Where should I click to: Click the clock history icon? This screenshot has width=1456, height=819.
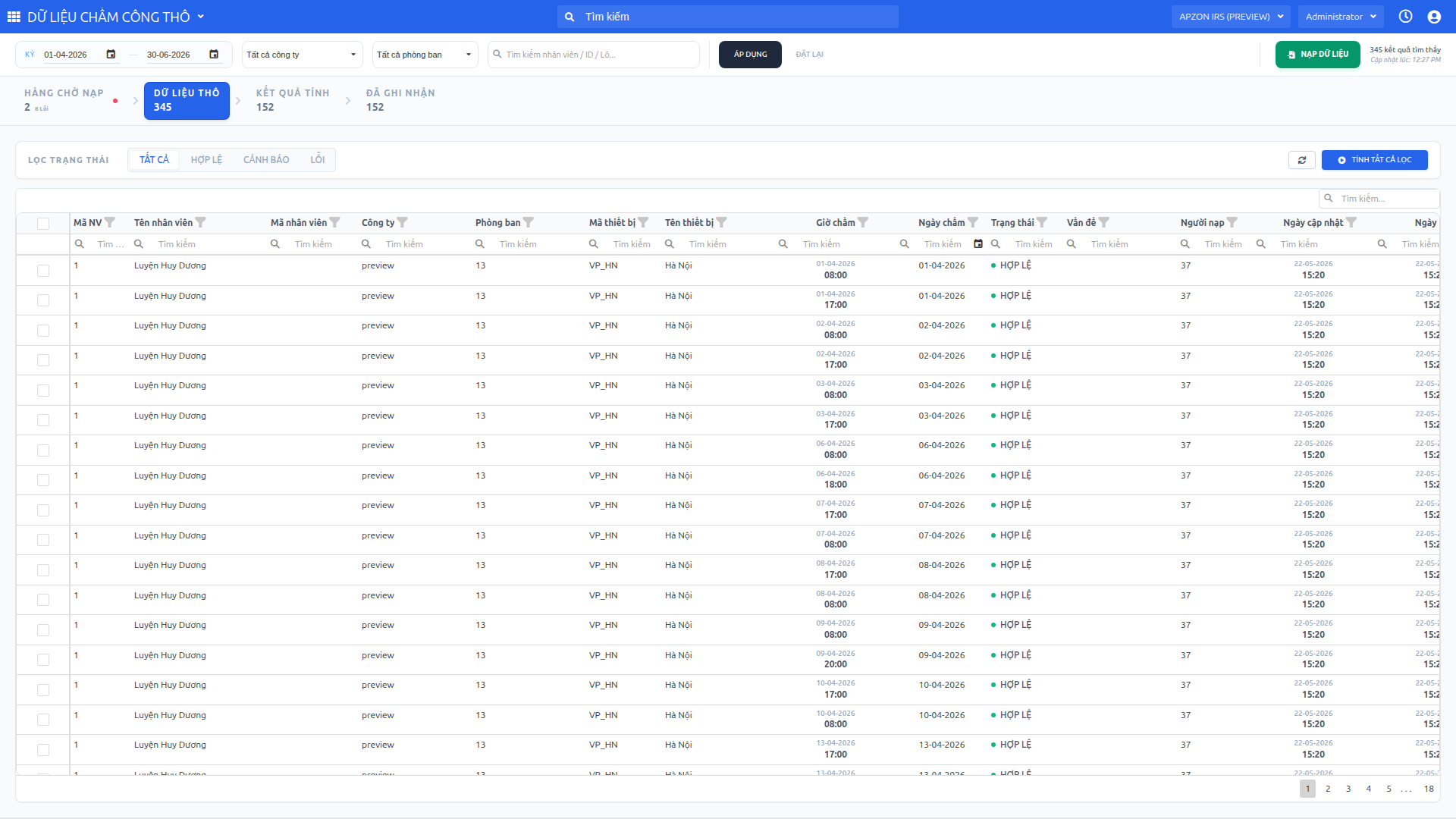(x=1405, y=17)
